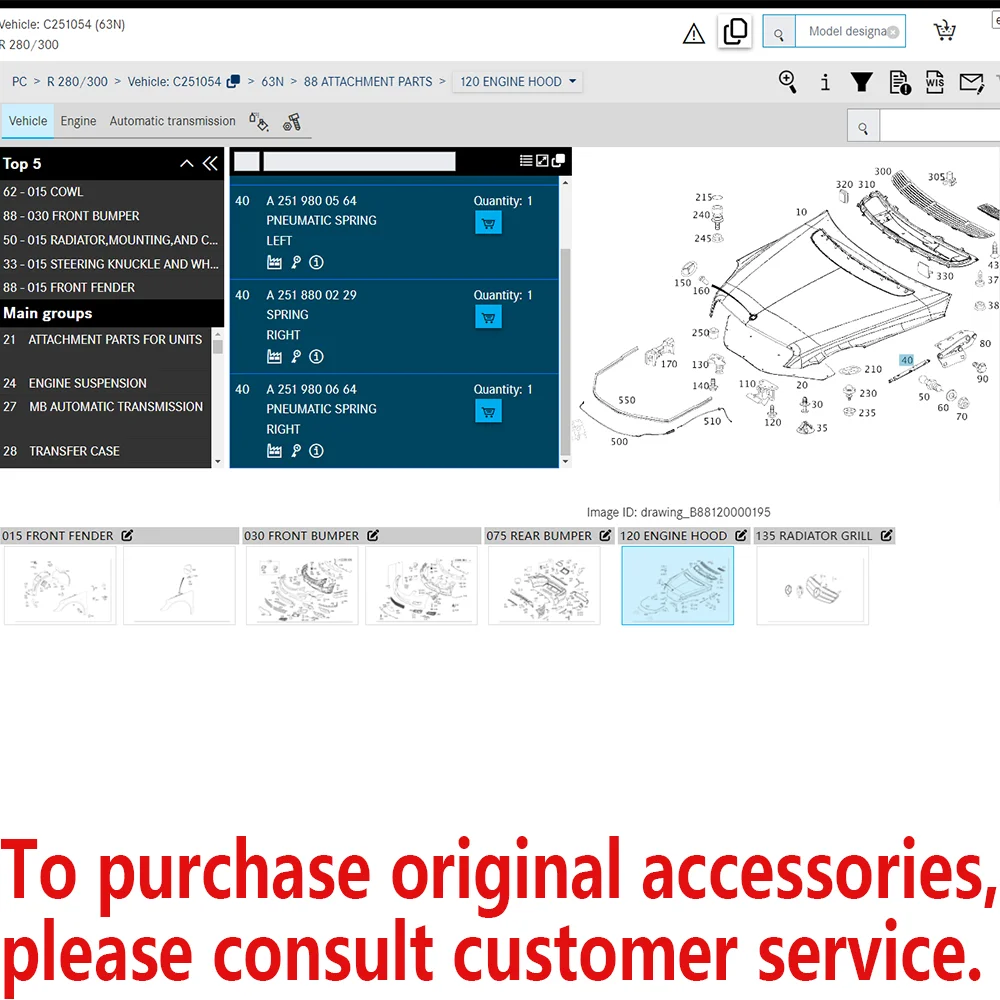Open the WIS document icon
The image size is (1000, 1000).
coord(934,82)
